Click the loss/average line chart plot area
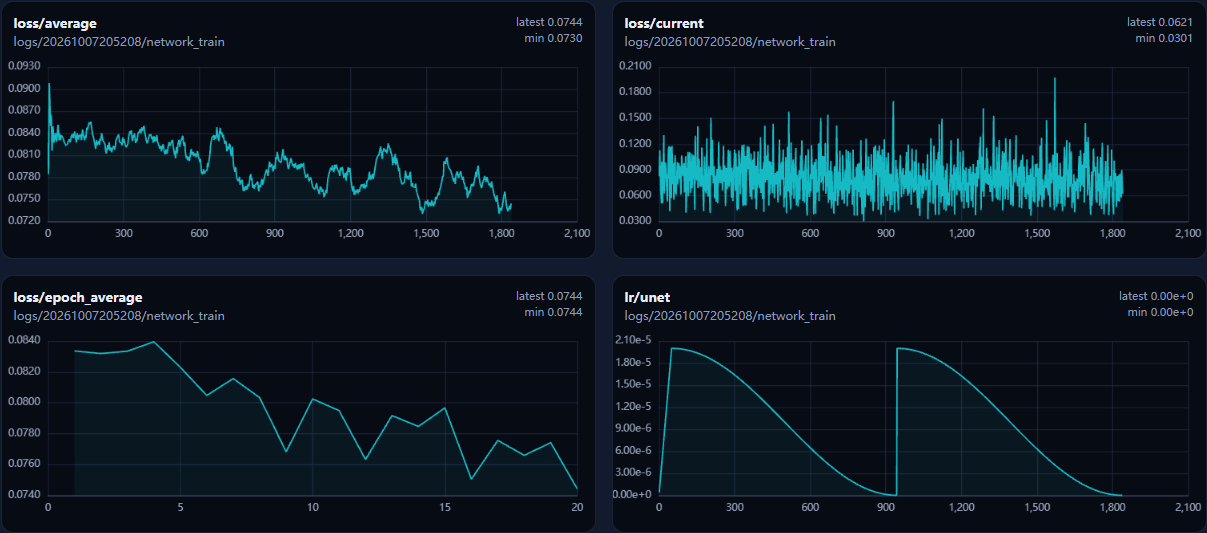This screenshot has width=1207, height=533. pyautogui.click(x=312, y=144)
